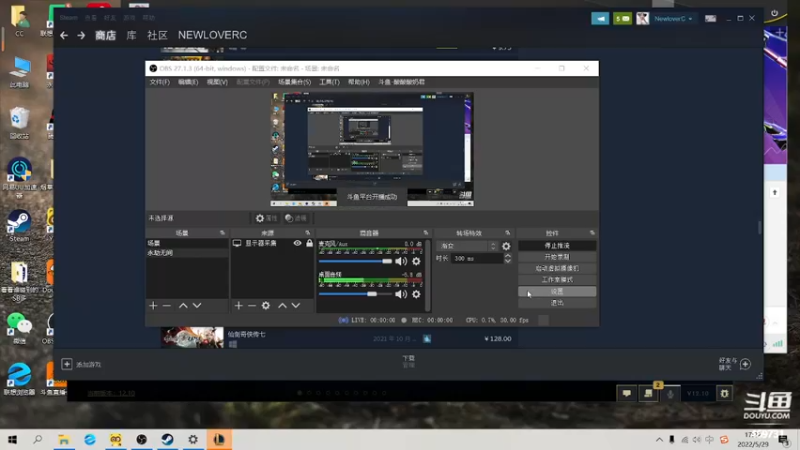Open the green Steam messages inbox icon

(x=622, y=19)
